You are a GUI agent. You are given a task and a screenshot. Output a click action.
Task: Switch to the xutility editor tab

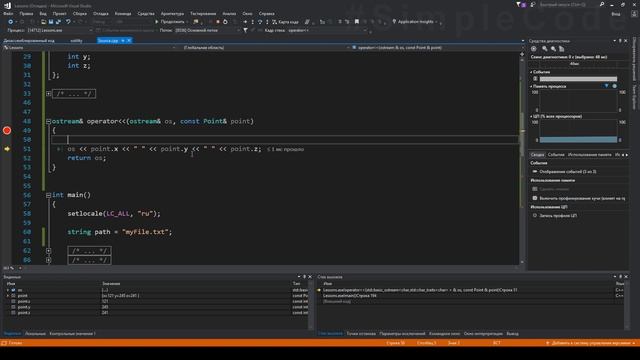76,40
